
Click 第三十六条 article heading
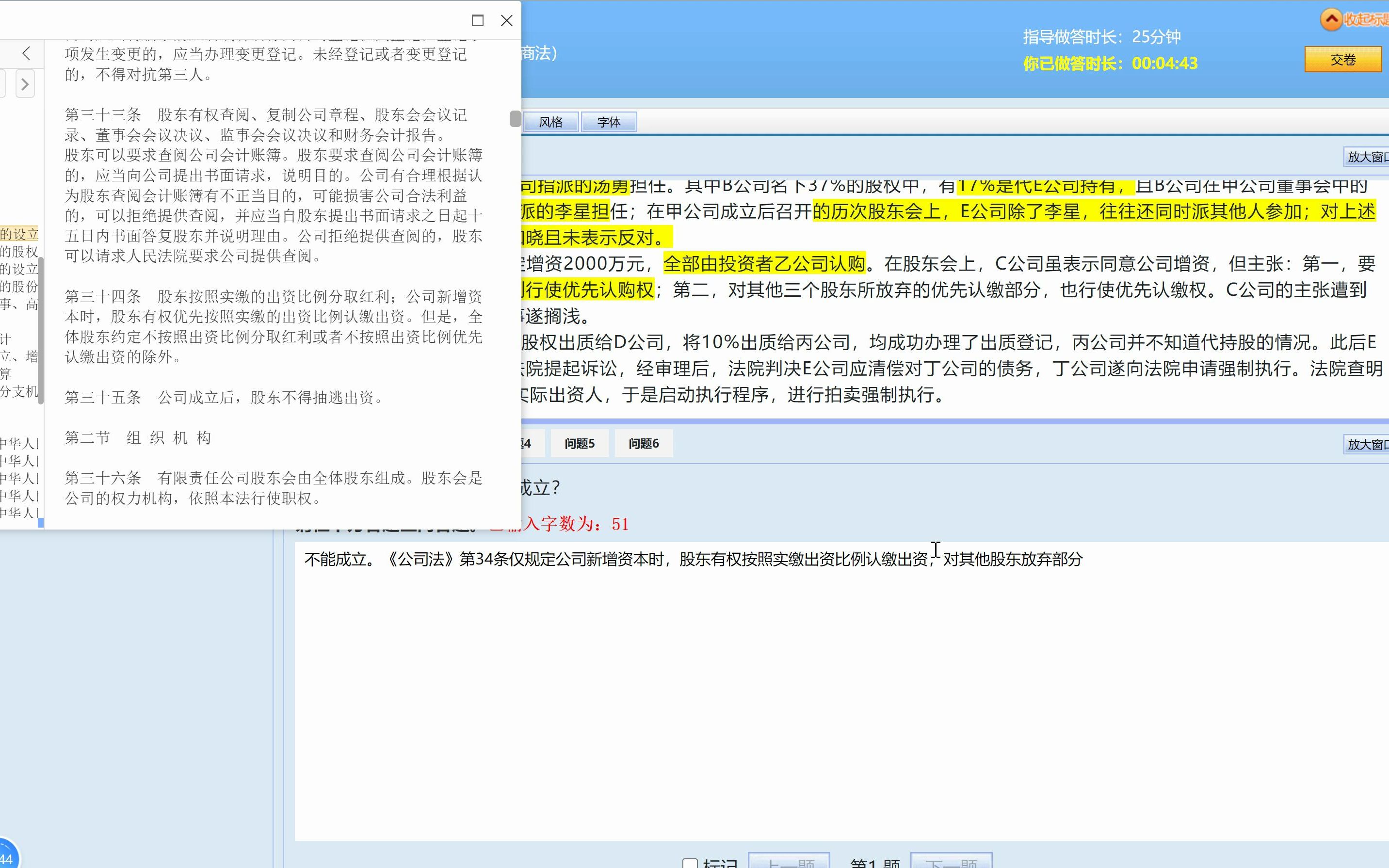pyautogui.click(x=103, y=478)
